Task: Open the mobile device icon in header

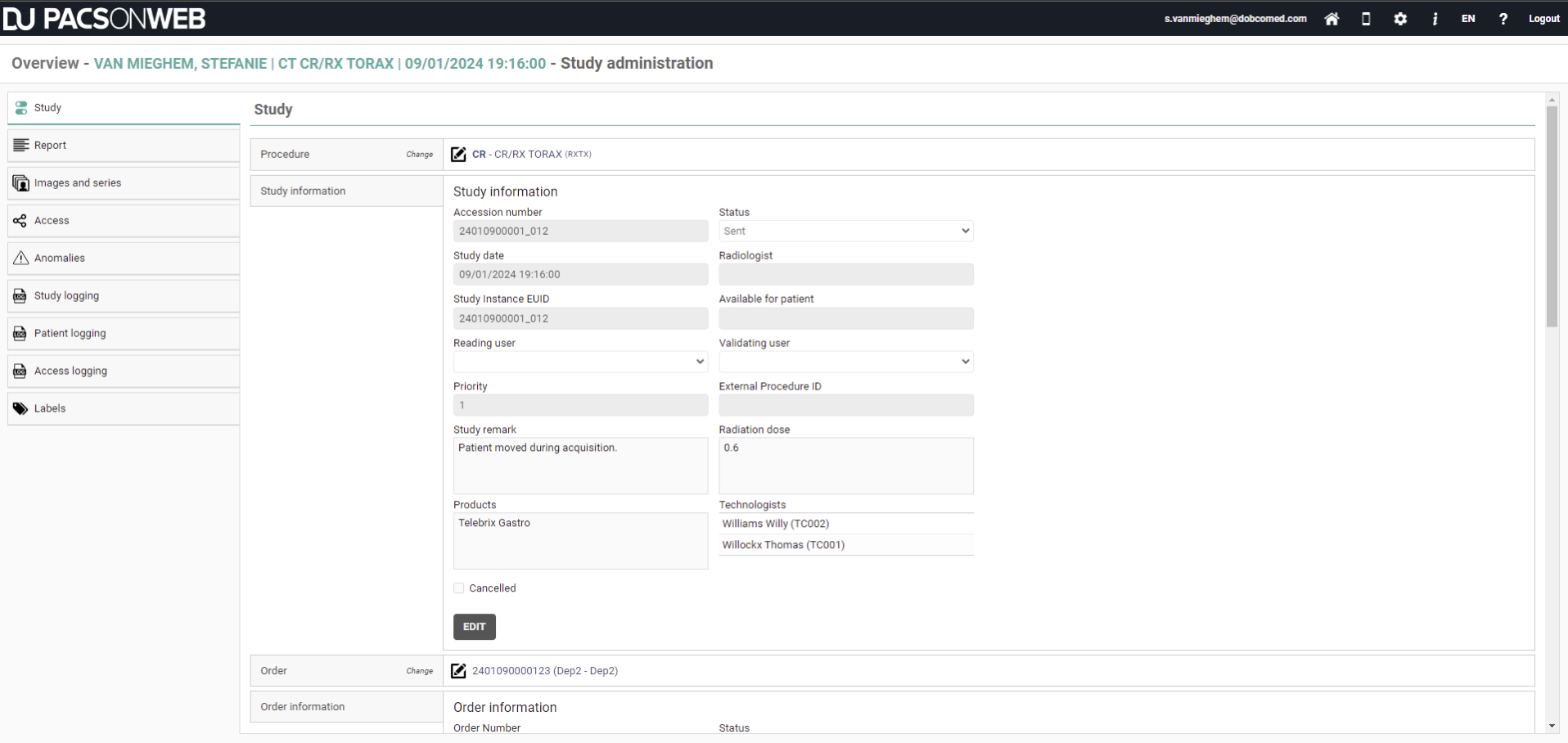Action: (x=1366, y=19)
